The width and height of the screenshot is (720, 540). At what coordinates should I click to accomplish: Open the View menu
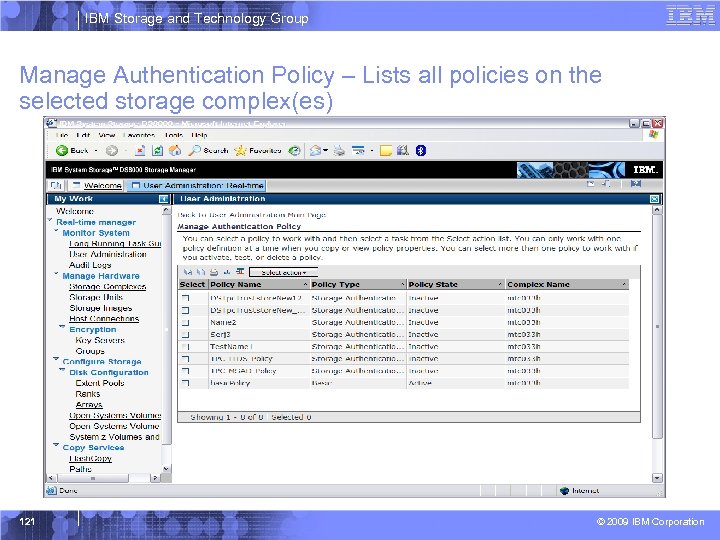107,135
